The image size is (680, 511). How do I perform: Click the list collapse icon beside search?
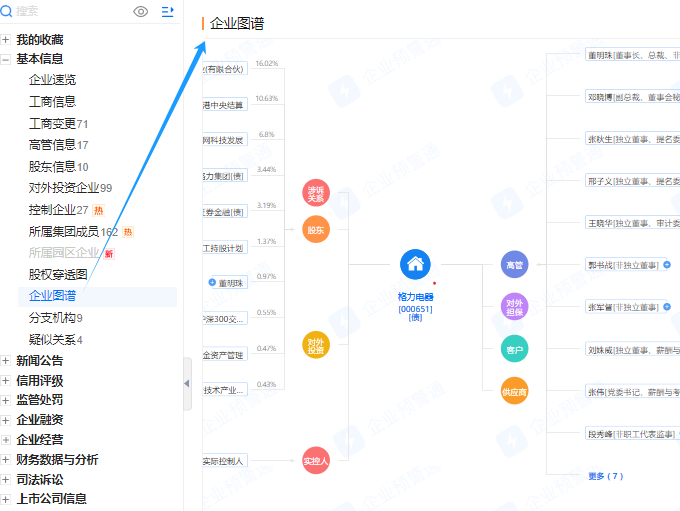click(168, 12)
